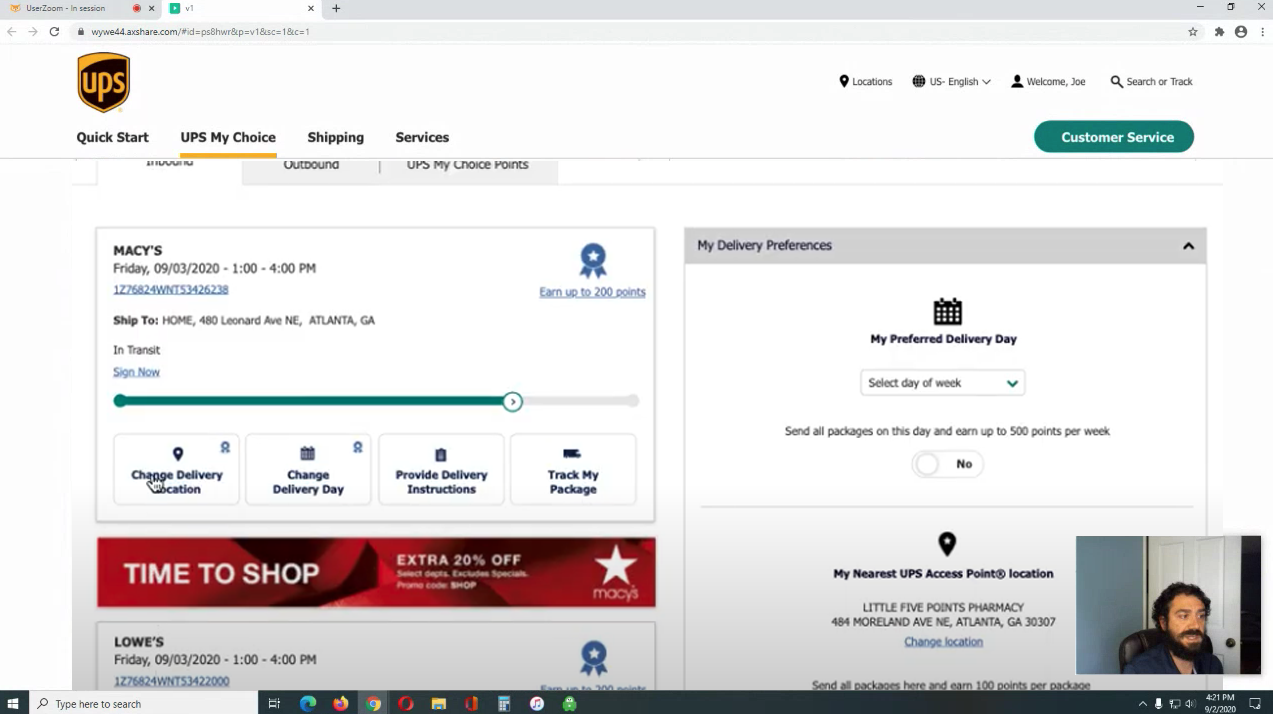Click the browser address bar URL
Screen dimensions: 1273x714
[x=200, y=32]
